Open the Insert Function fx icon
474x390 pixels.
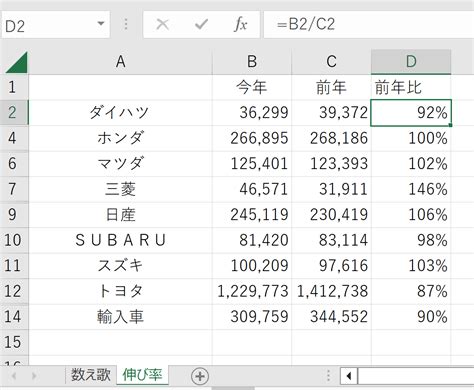click(241, 25)
